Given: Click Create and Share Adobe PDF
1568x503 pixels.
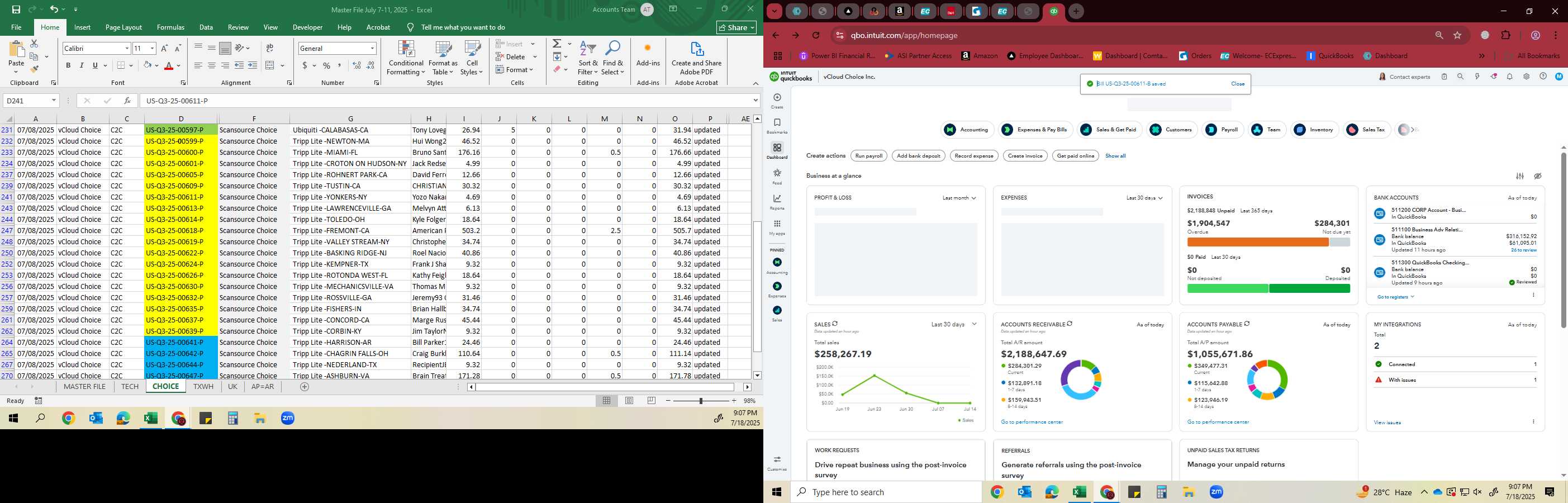Looking at the screenshot, I should 696,59.
